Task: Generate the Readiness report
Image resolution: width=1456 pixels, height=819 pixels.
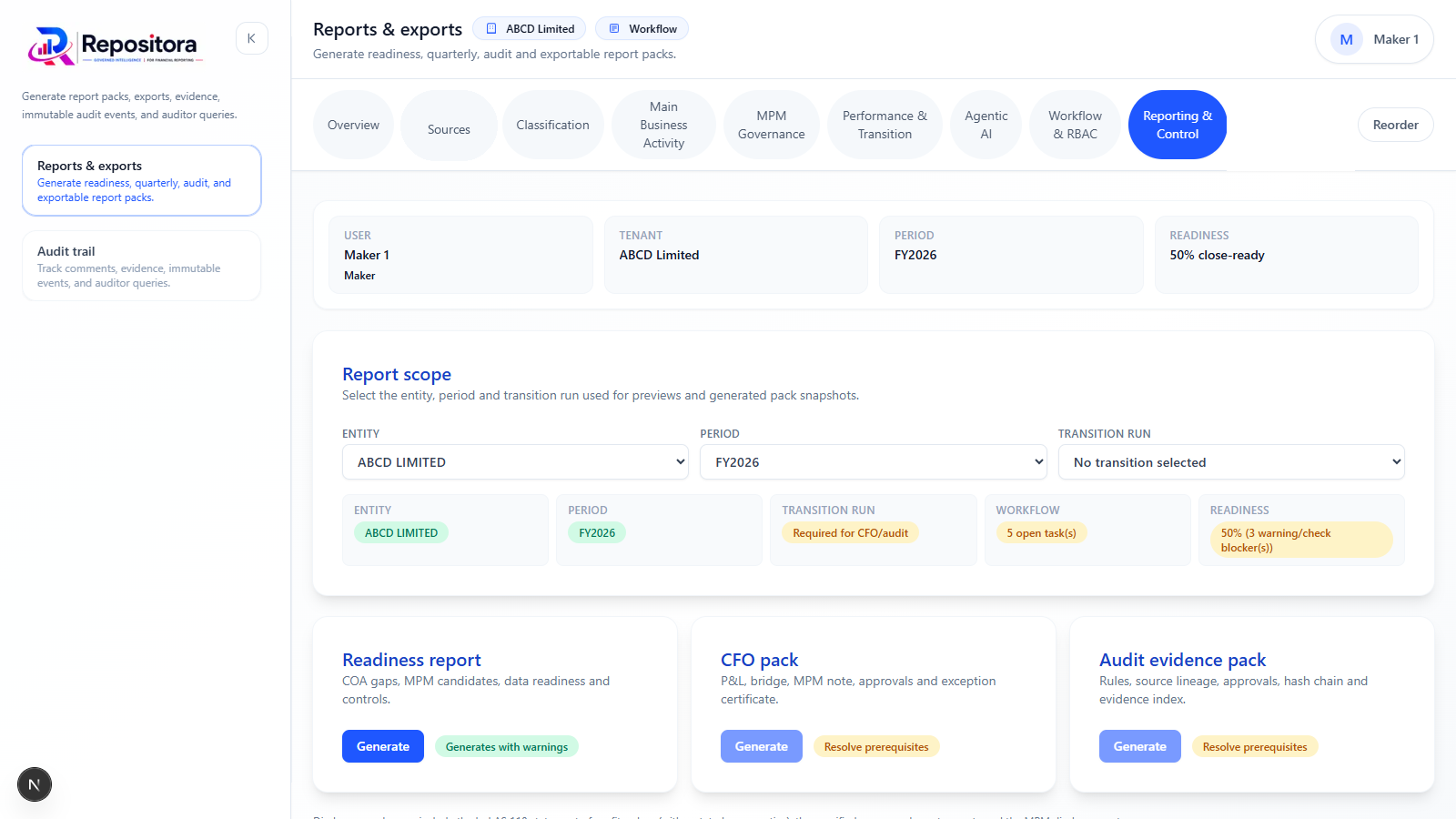Action: coord(383,746)
